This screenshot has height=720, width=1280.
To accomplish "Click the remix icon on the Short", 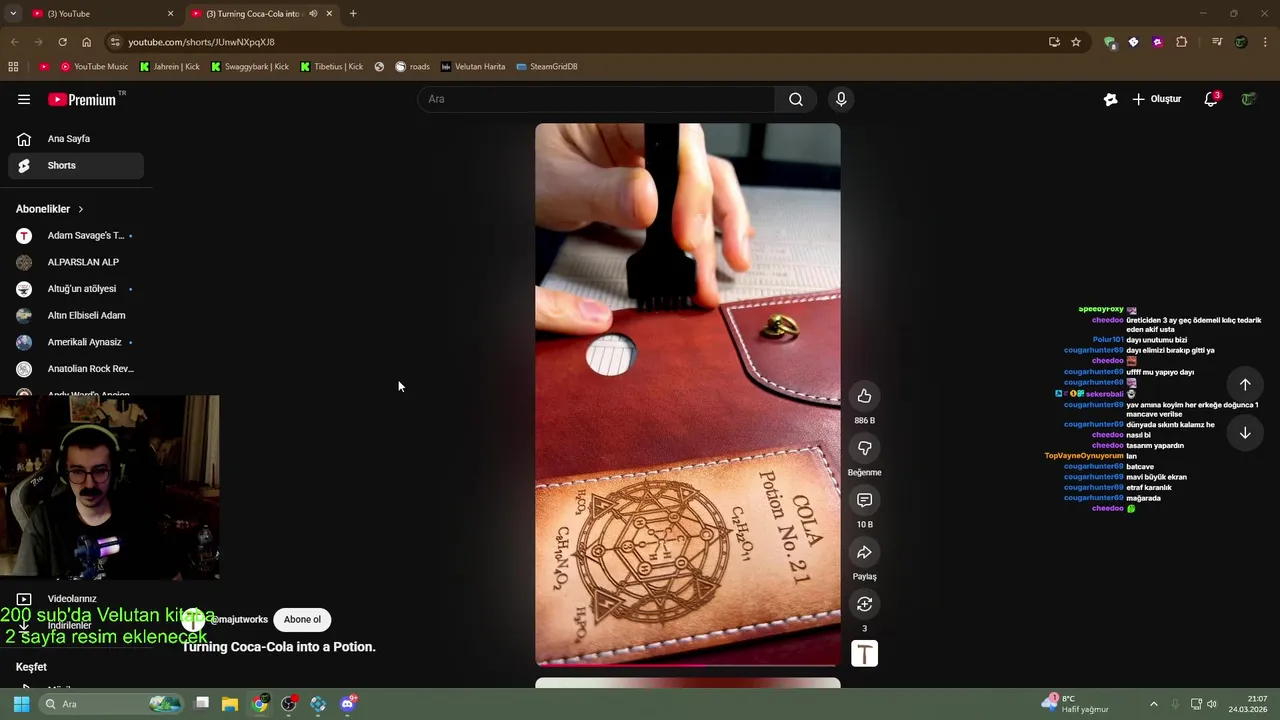I will (865, 604).
